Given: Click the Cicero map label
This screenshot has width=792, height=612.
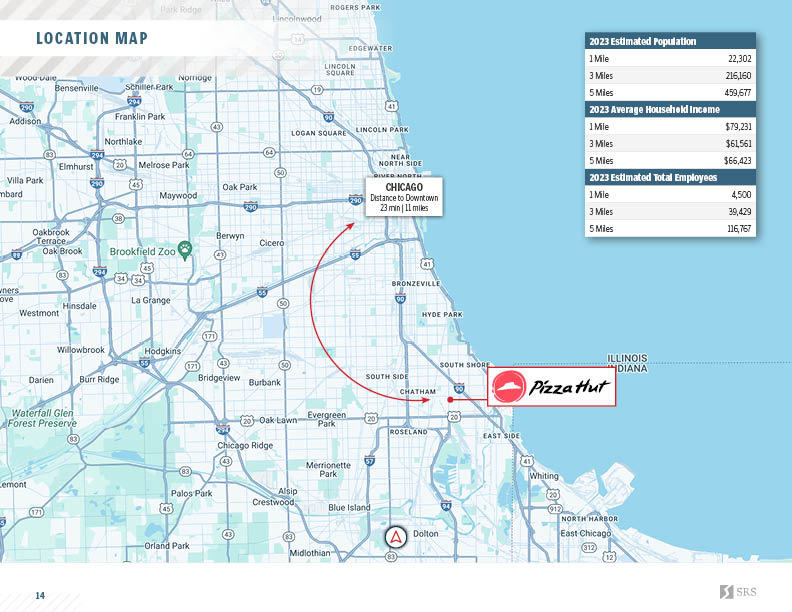Looking at the screenshot, I should [x=272, y=243].
